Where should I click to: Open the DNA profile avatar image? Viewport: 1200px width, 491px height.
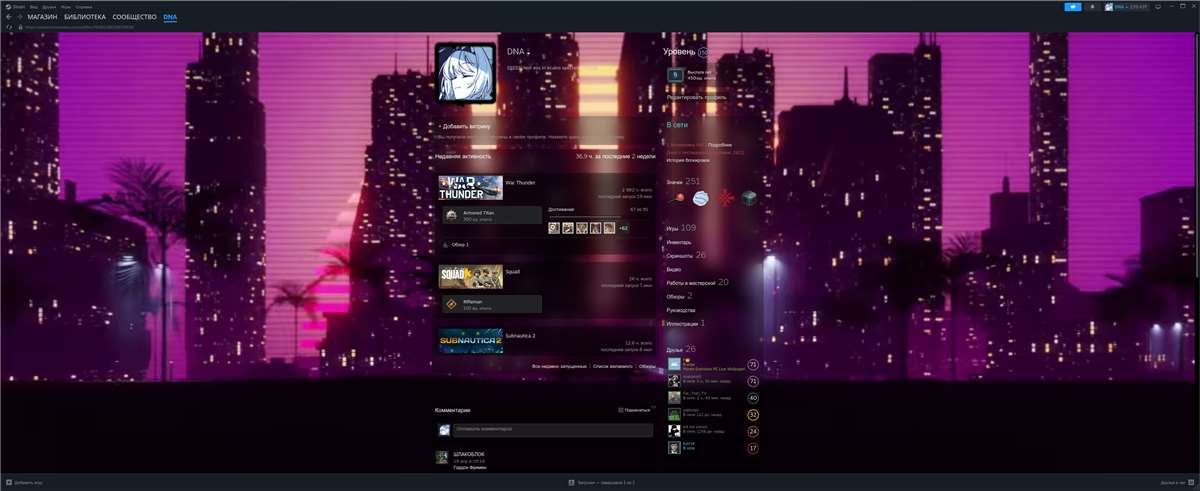[x=465, y=73]
